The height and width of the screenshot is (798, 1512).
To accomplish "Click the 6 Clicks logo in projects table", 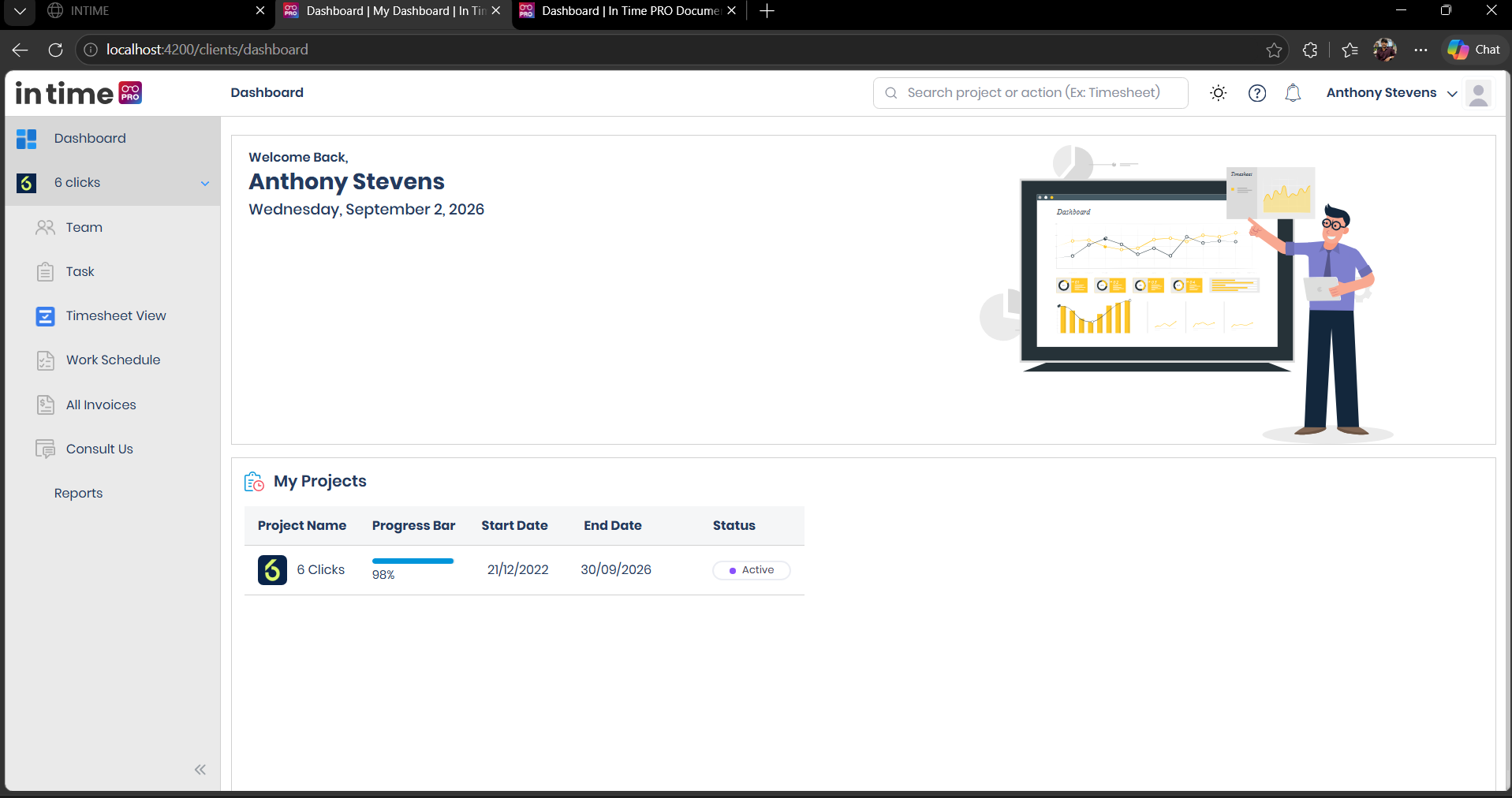I will 272,570.
